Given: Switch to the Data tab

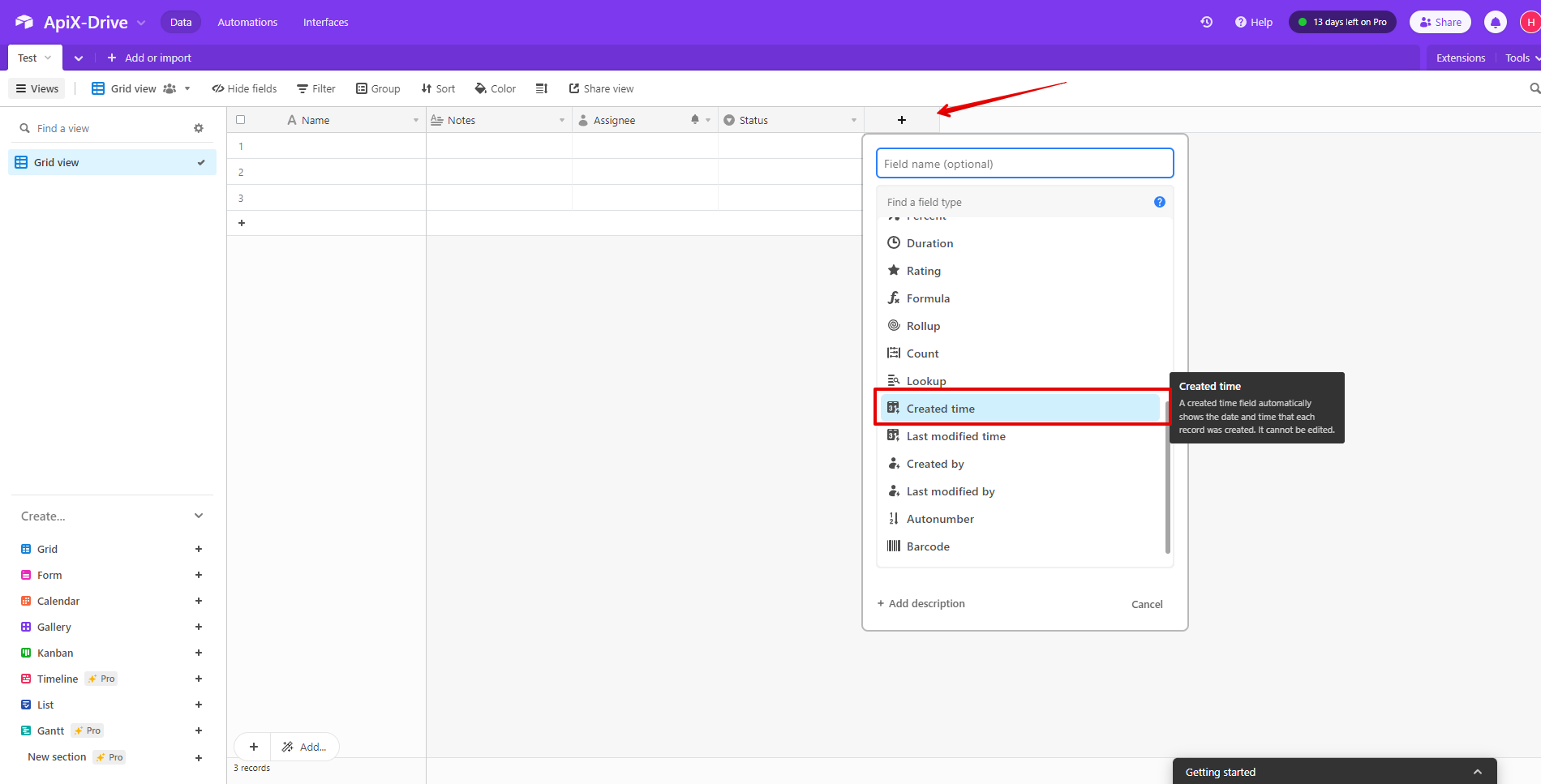Looking at the screenshot, I should (x=181, y=22).
